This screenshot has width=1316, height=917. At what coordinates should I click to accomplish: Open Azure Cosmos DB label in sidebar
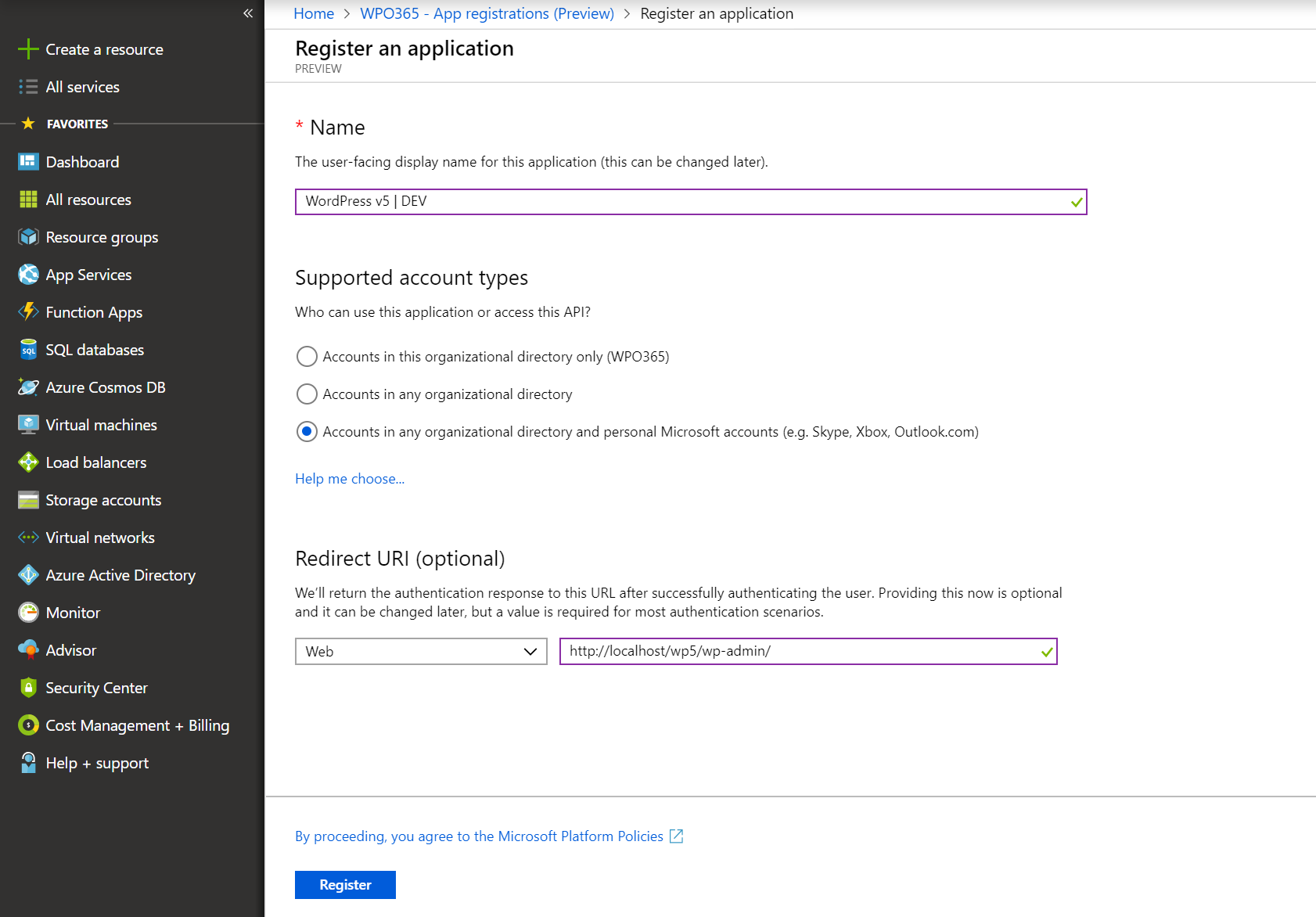coord(106,387)
